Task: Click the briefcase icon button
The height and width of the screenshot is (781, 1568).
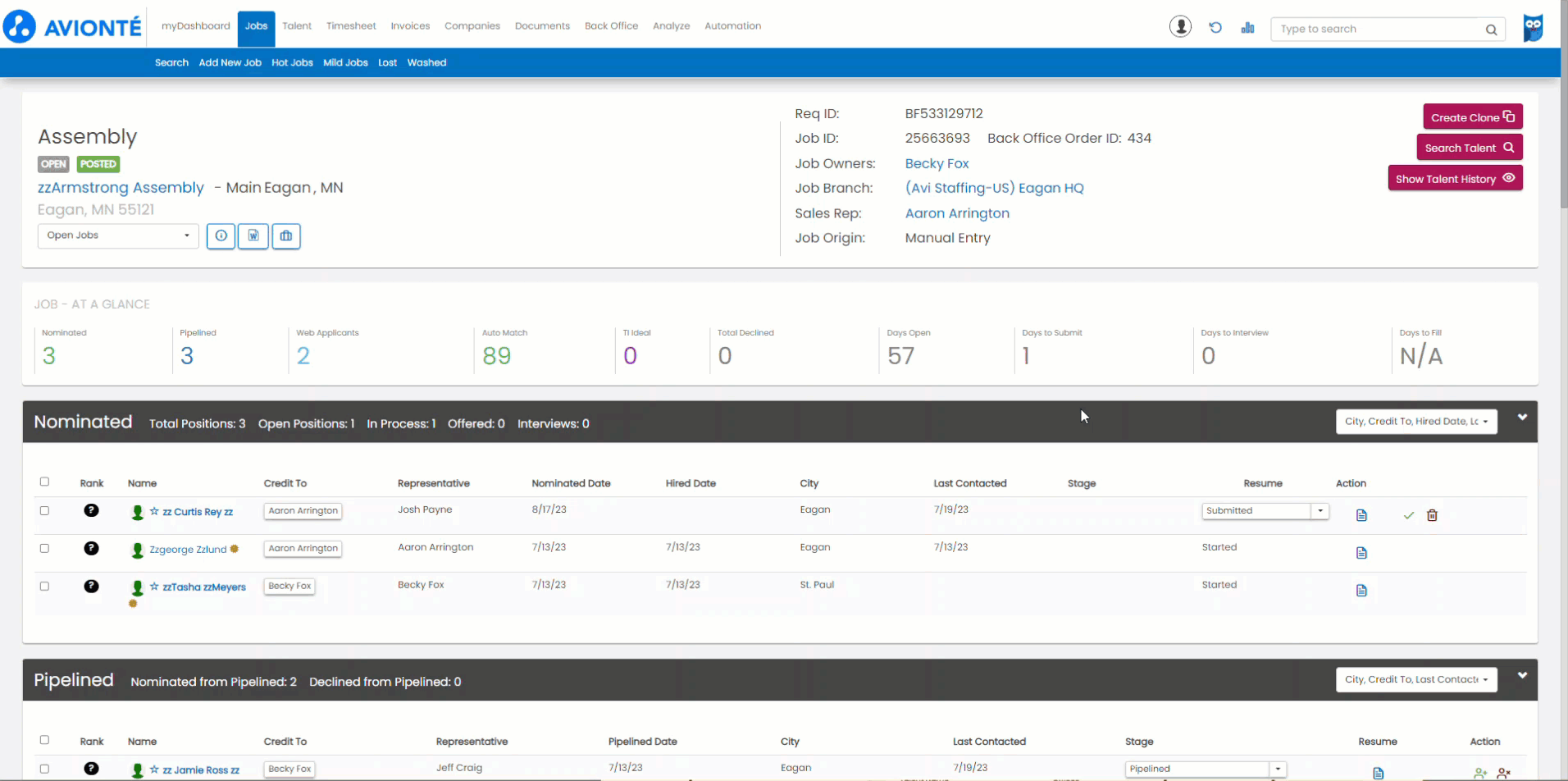Action: (x=286, y=236)
